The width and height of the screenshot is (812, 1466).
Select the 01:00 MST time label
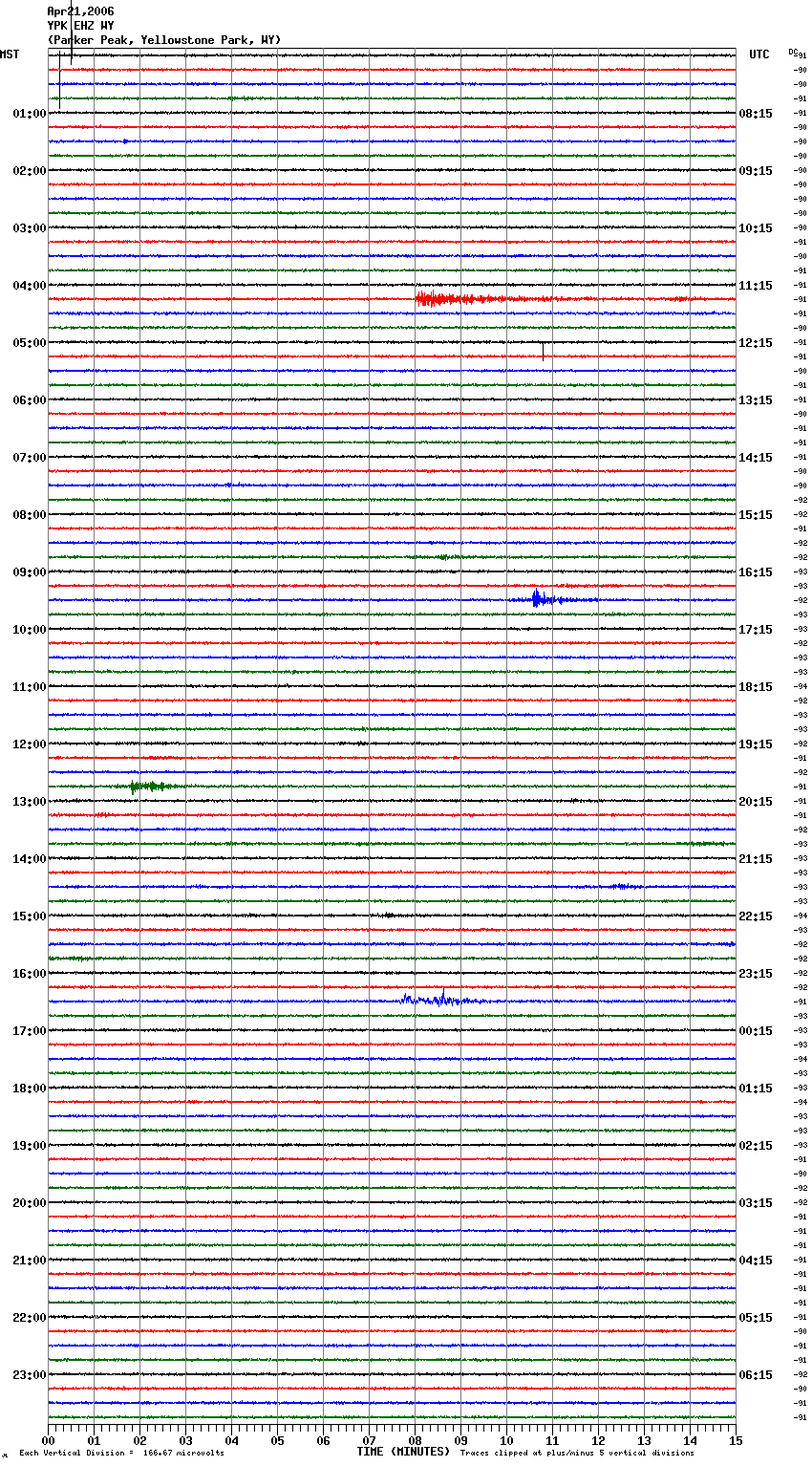pyautogui.click(x=30, y=114)
